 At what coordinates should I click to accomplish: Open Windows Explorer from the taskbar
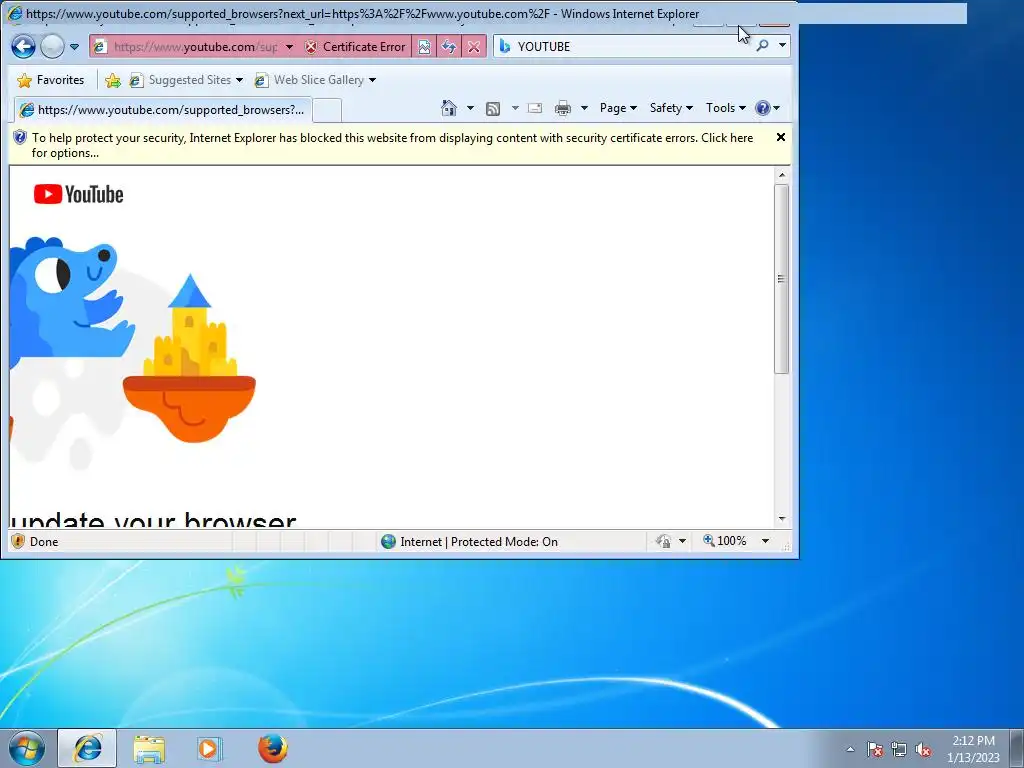[149, 748]
